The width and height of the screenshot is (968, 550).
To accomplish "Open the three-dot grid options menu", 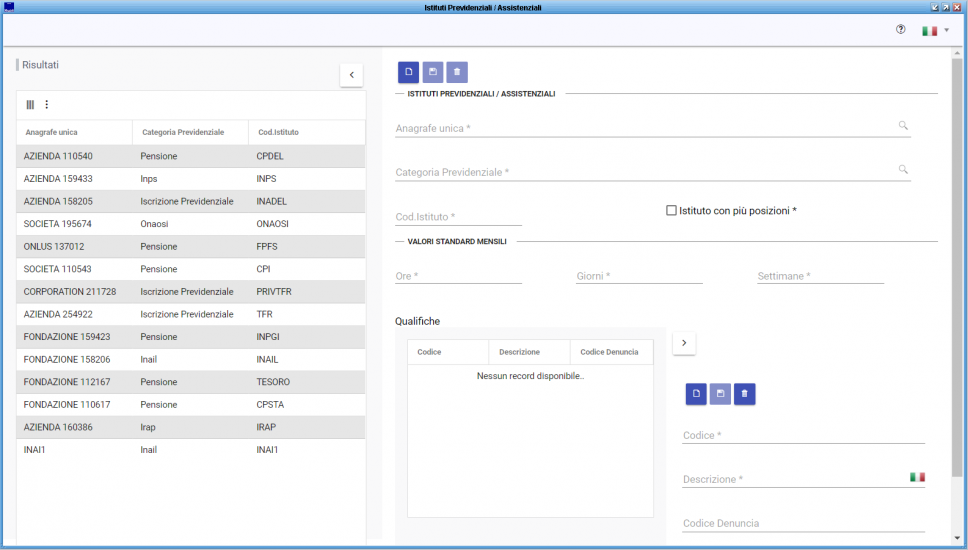I will [x=46, y=104].
